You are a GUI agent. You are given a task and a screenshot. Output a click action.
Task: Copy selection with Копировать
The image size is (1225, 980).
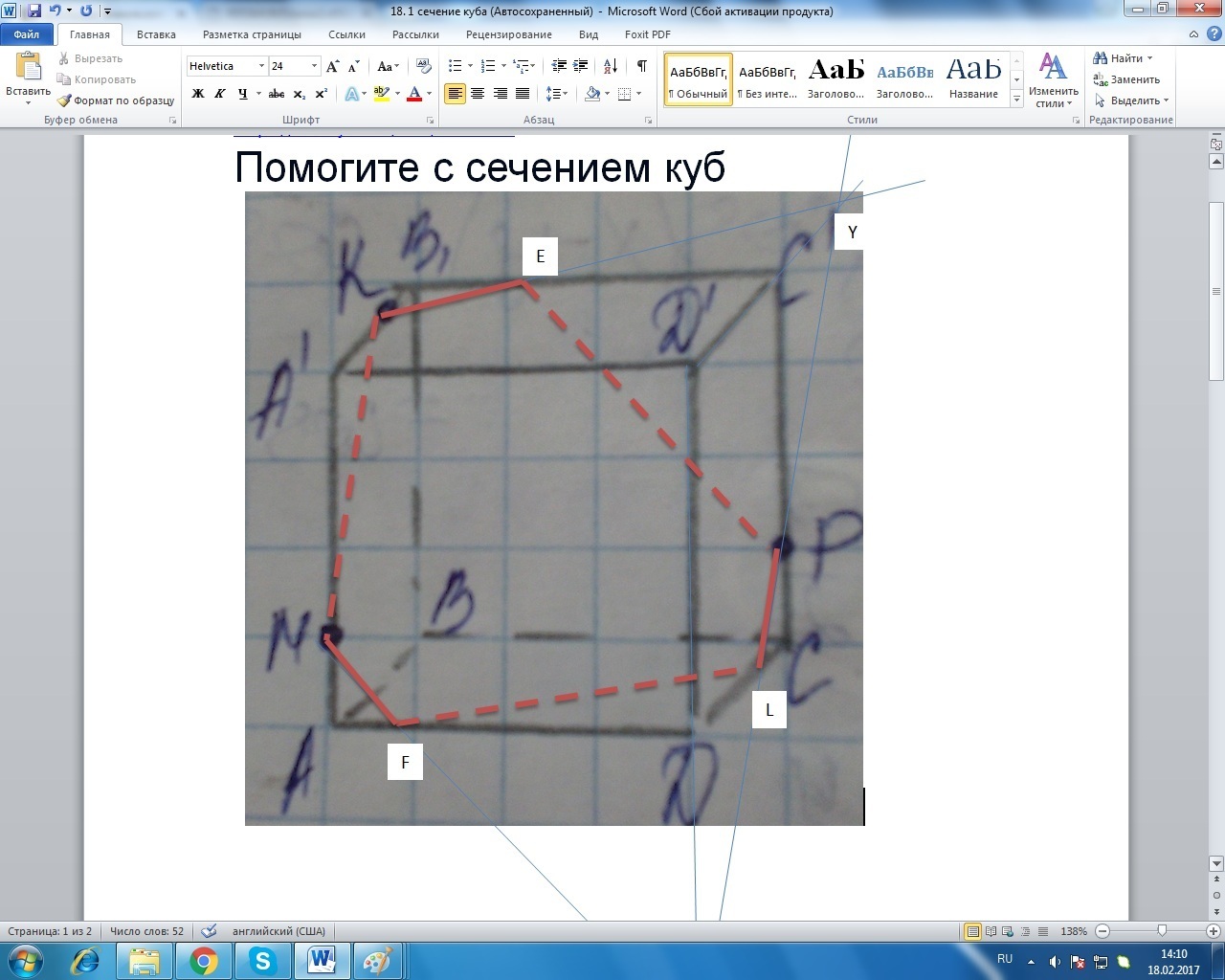tap(97, 79)
